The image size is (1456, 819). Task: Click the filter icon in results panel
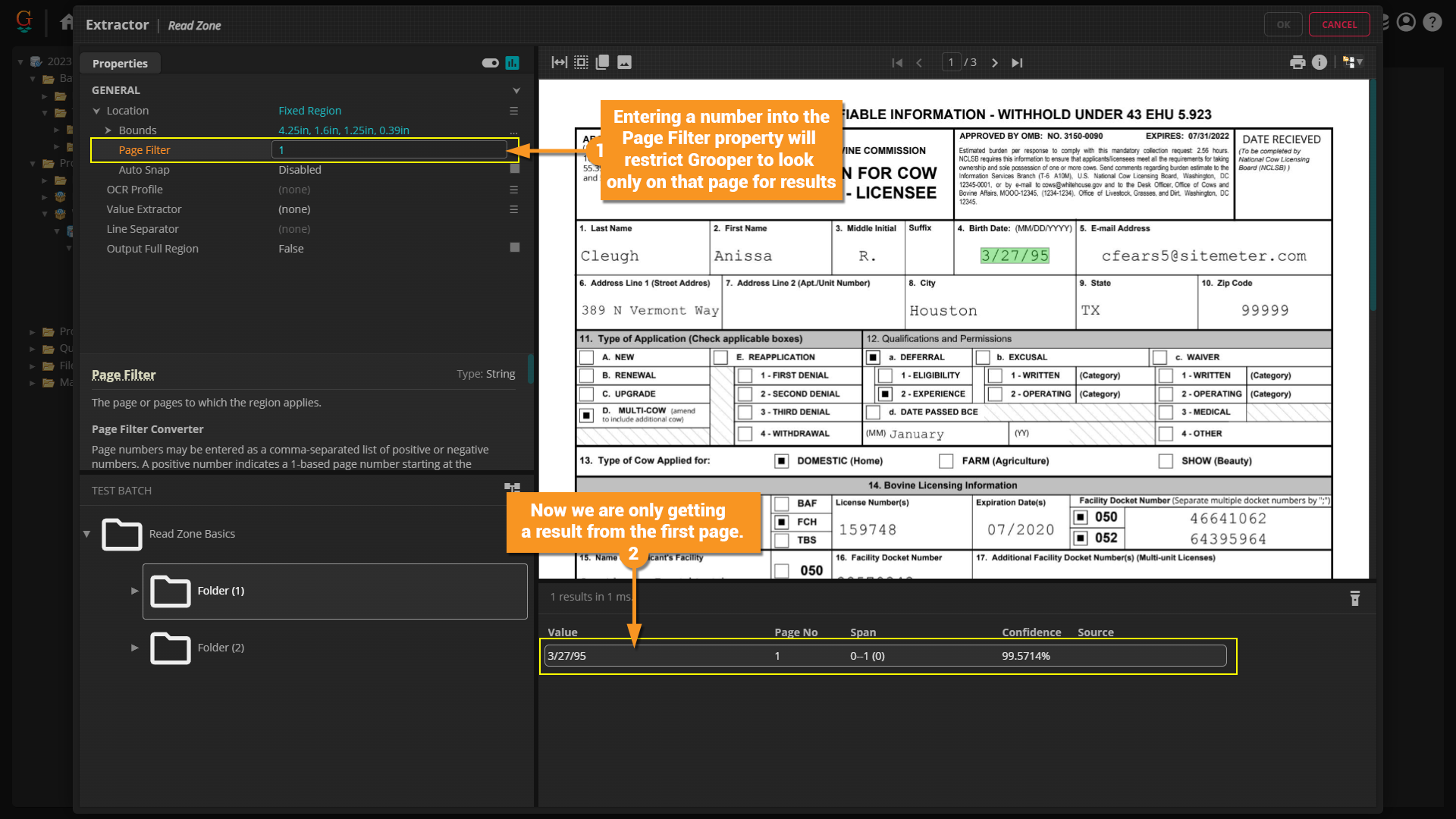pos(1355,598)
